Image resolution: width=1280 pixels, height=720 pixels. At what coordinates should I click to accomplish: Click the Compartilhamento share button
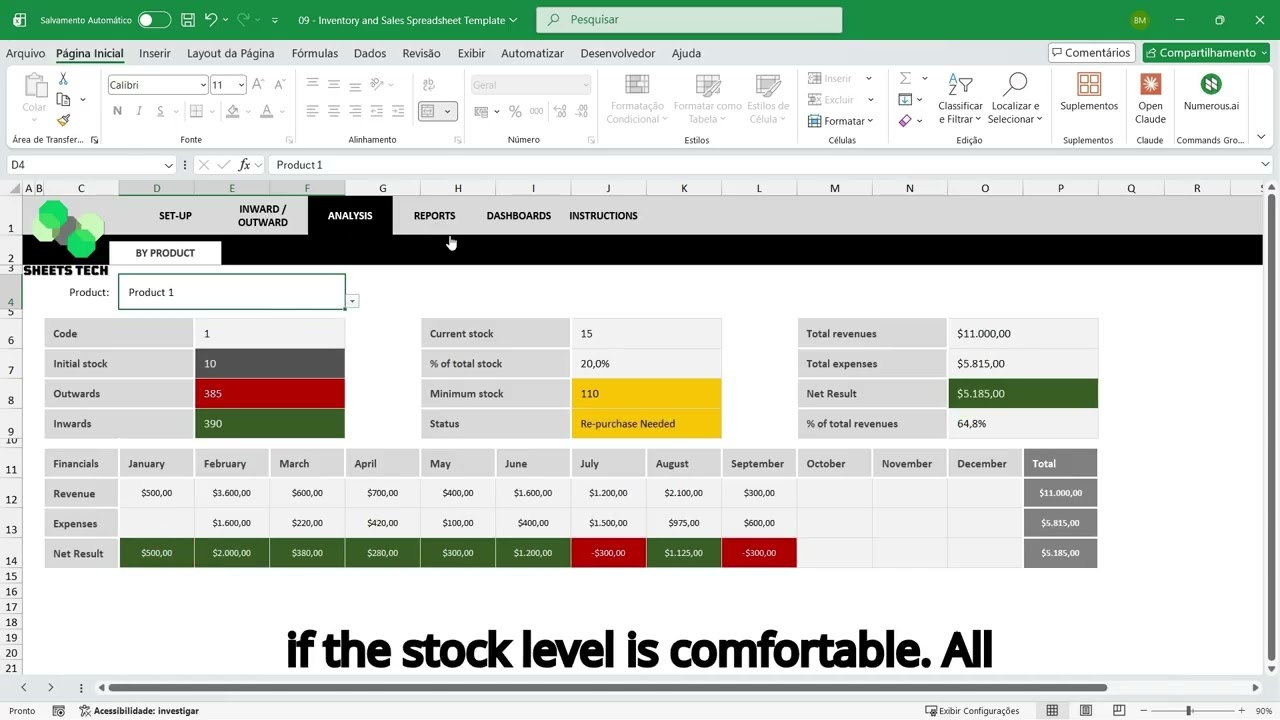point(1206,53)
